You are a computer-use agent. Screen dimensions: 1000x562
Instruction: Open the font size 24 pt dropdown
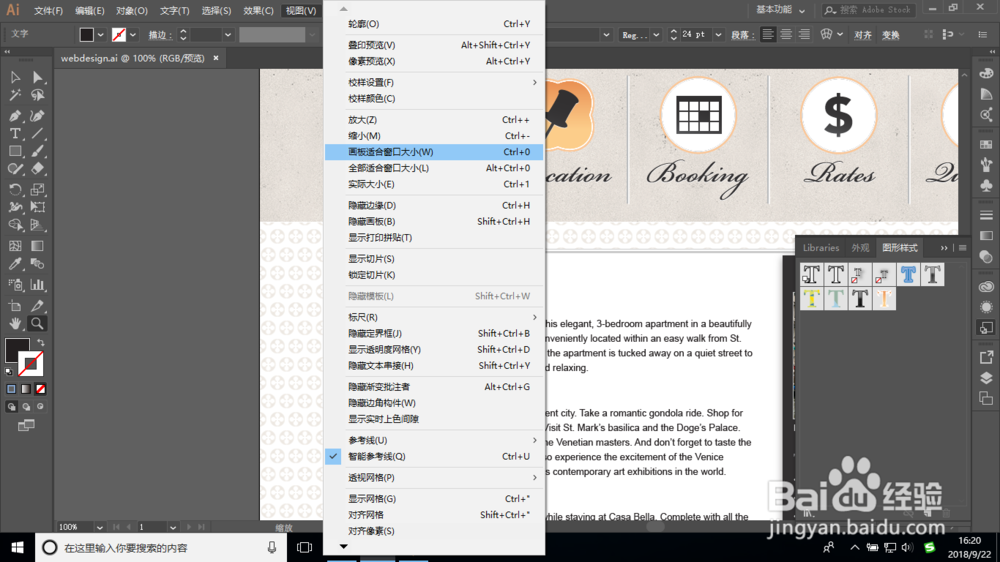[718, 35]
